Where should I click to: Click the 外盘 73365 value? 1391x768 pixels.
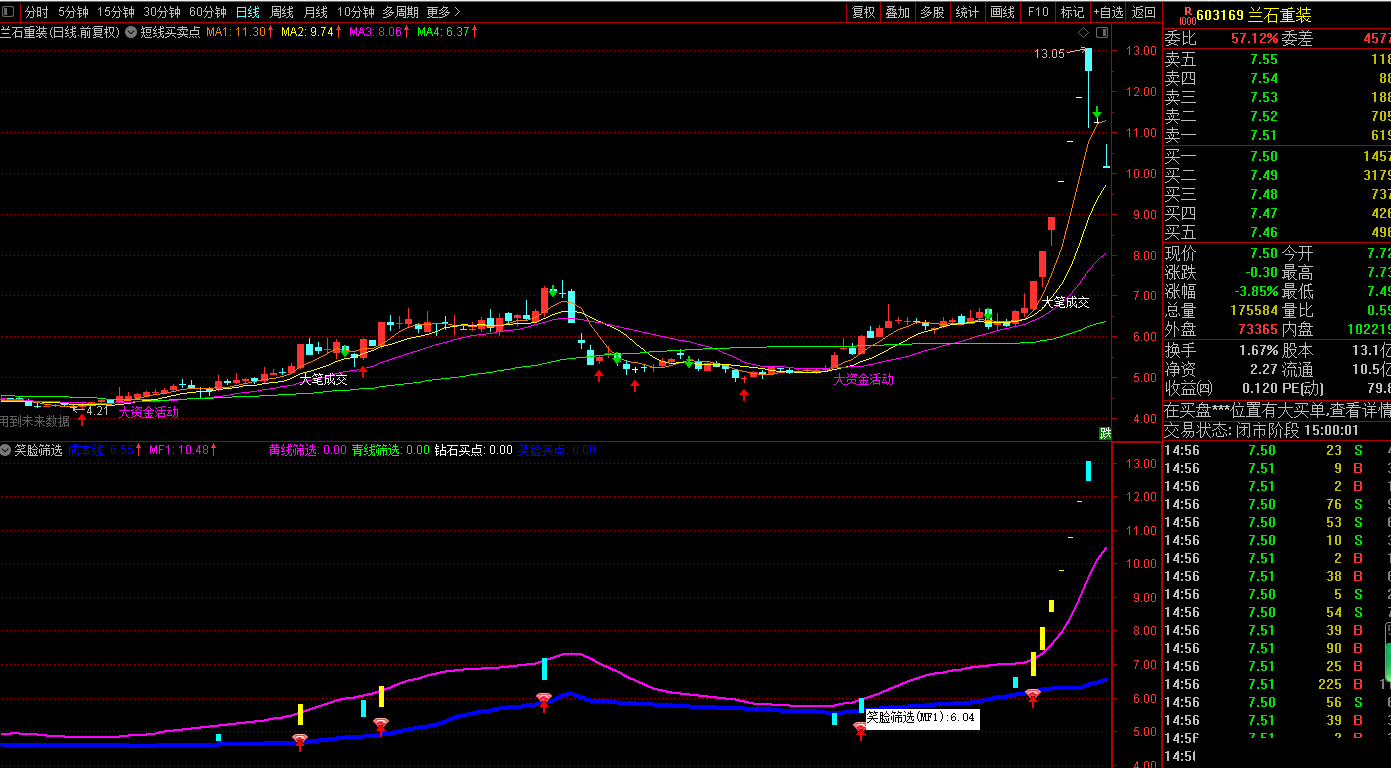click(1258, 329)
